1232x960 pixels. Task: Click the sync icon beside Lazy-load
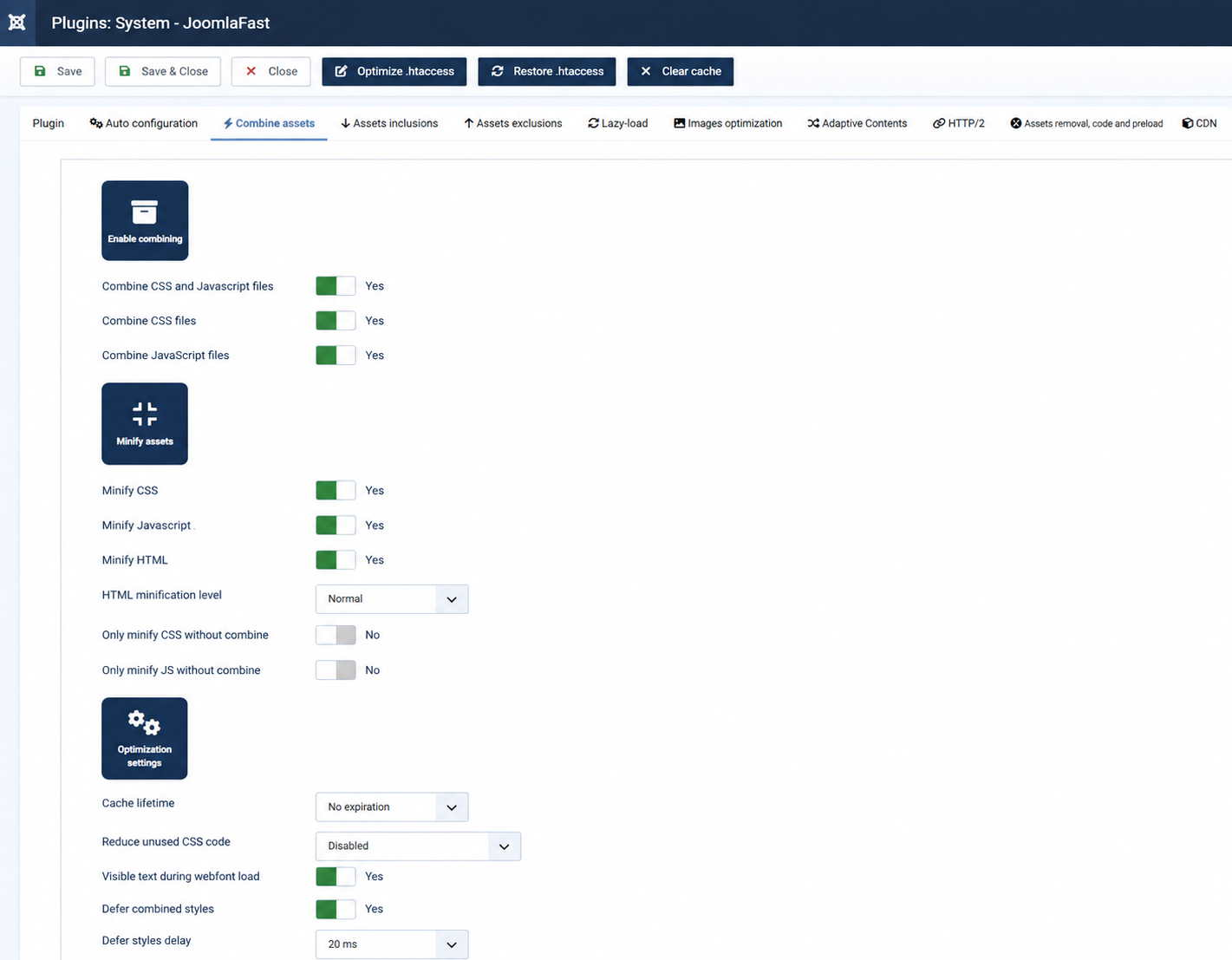click(594, 123)
